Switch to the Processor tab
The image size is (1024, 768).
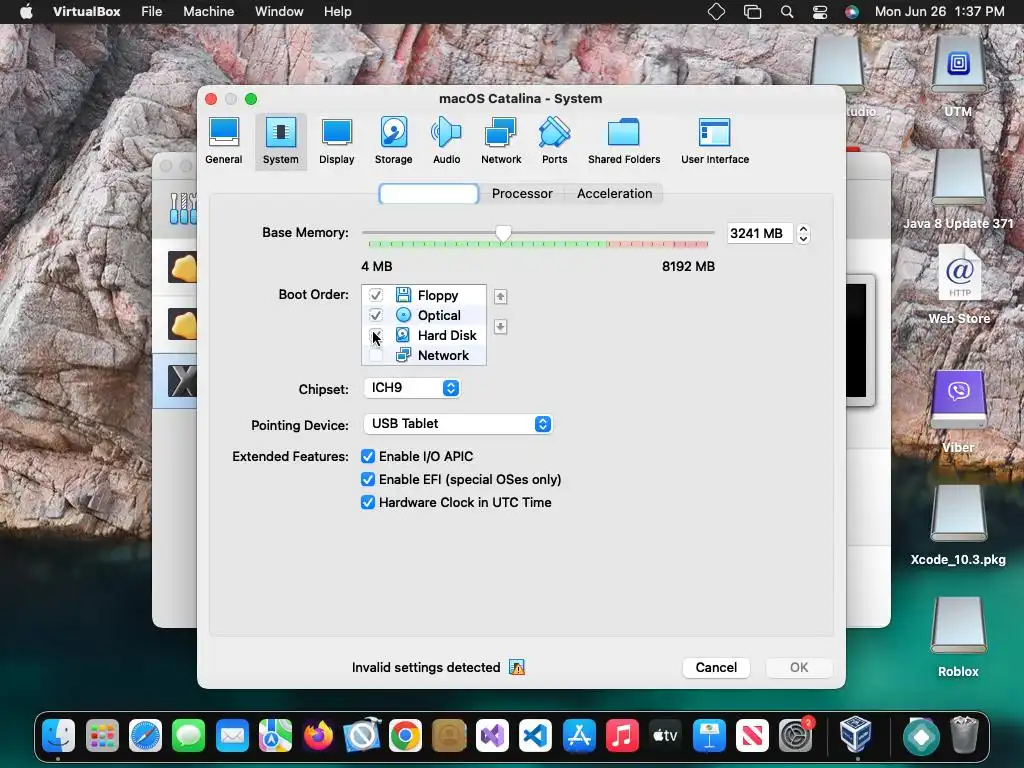(522, 193)
